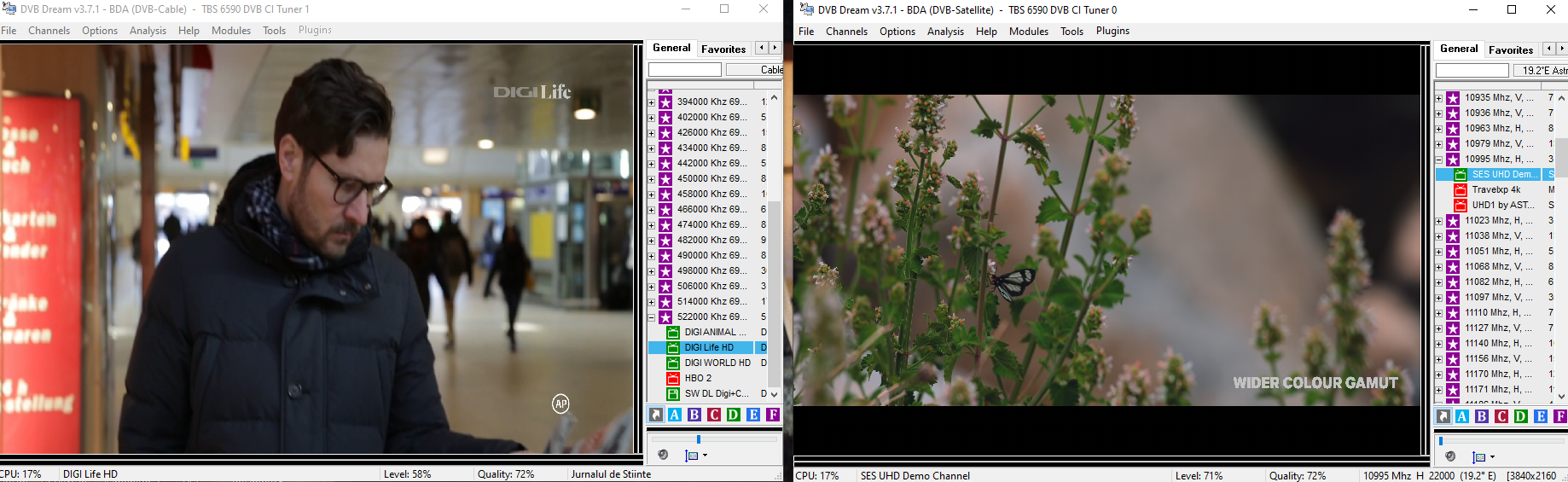The height and width of the screenshot is (482, 1568).
Task: Expand the 10935 Mhz transponder node
Action: pos(1439,98)
